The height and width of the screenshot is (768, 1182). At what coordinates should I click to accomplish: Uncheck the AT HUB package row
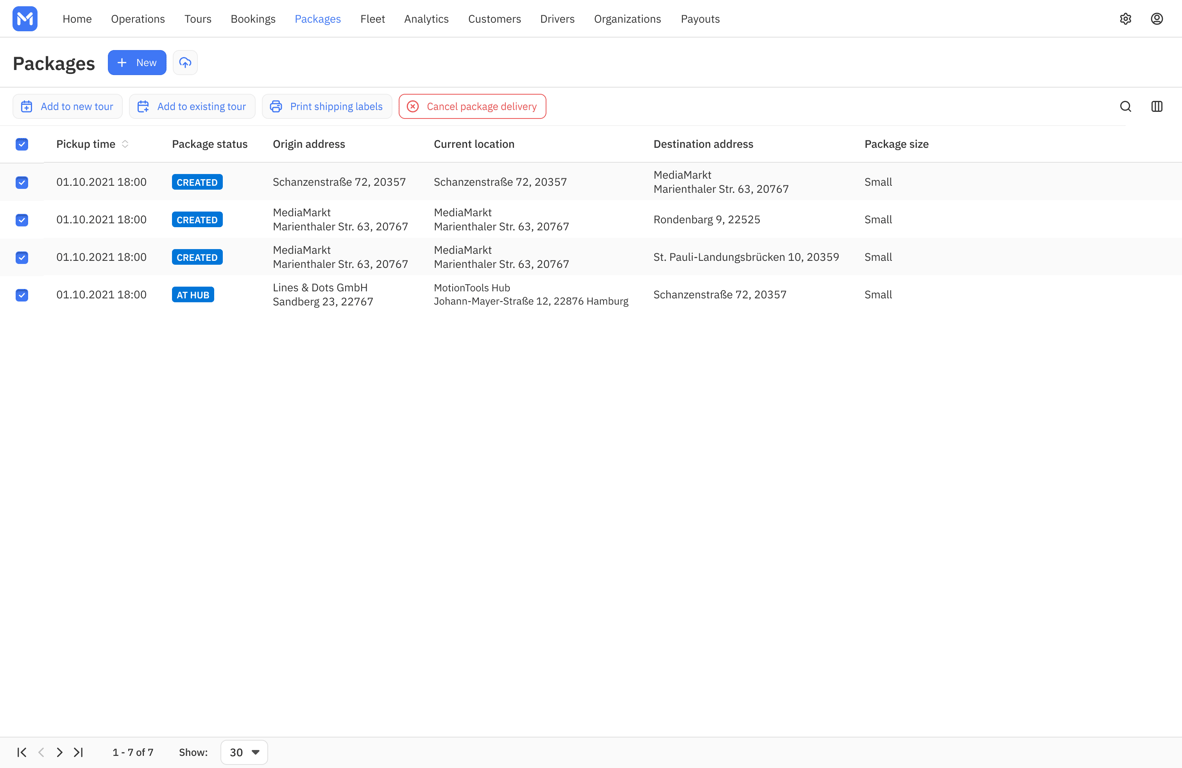(x=22, y=295)
